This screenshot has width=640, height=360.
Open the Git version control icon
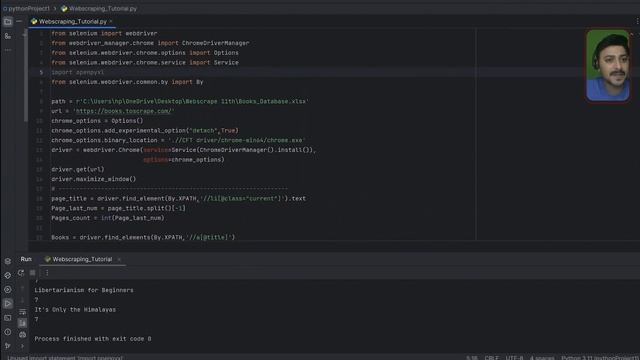[x=8, y=346]
